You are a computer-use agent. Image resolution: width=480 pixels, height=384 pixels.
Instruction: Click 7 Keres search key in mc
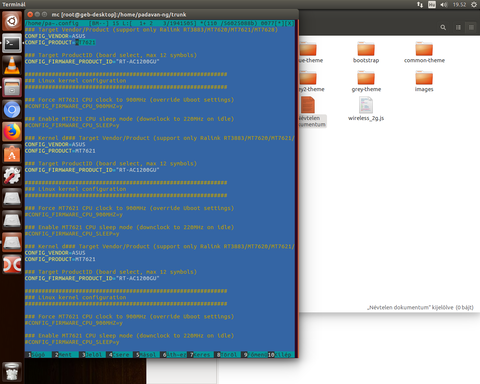(x=200, y=355)
